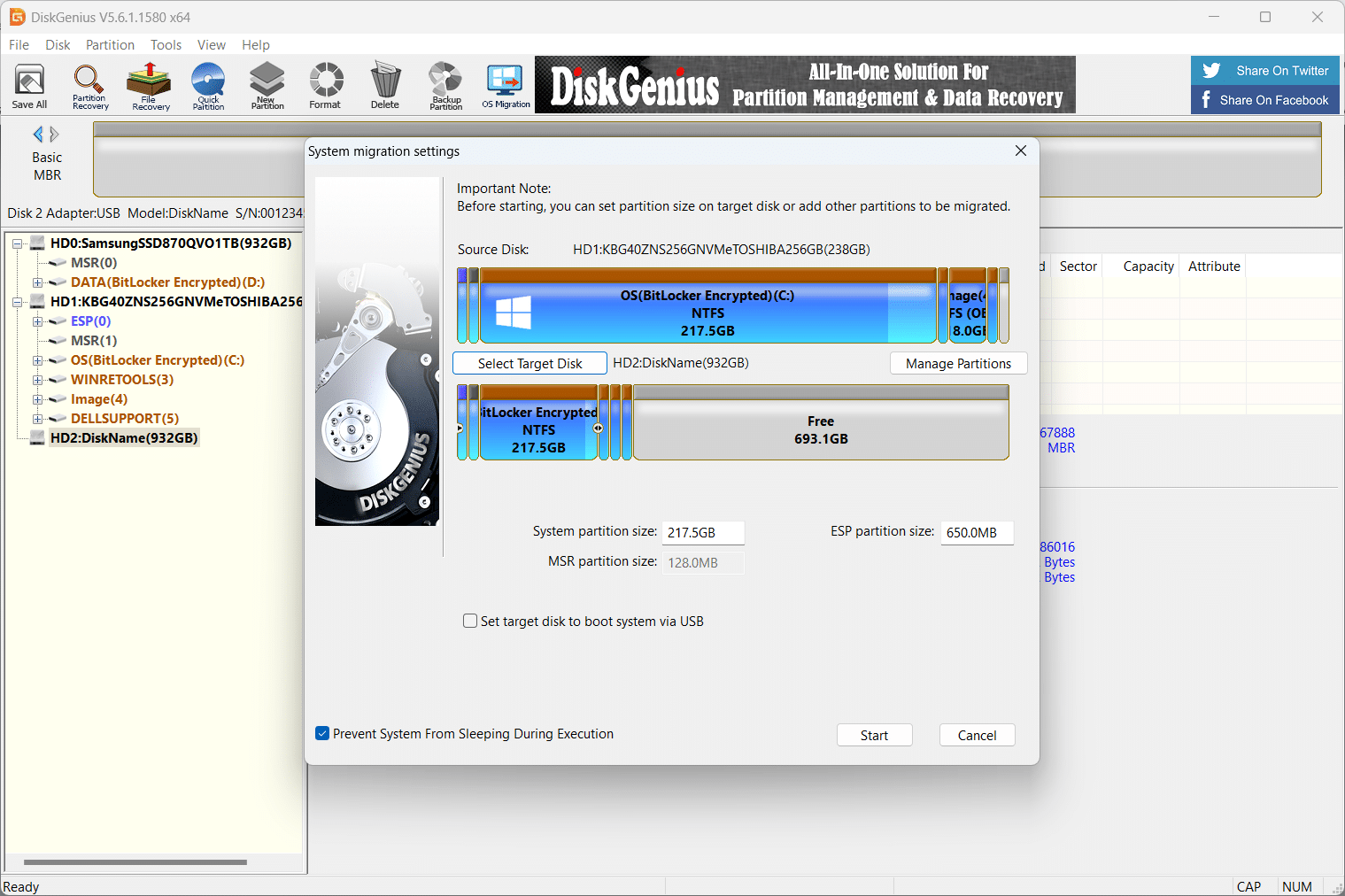
Task: Open File Recovery tool
Action: click(x=148, y=85)
